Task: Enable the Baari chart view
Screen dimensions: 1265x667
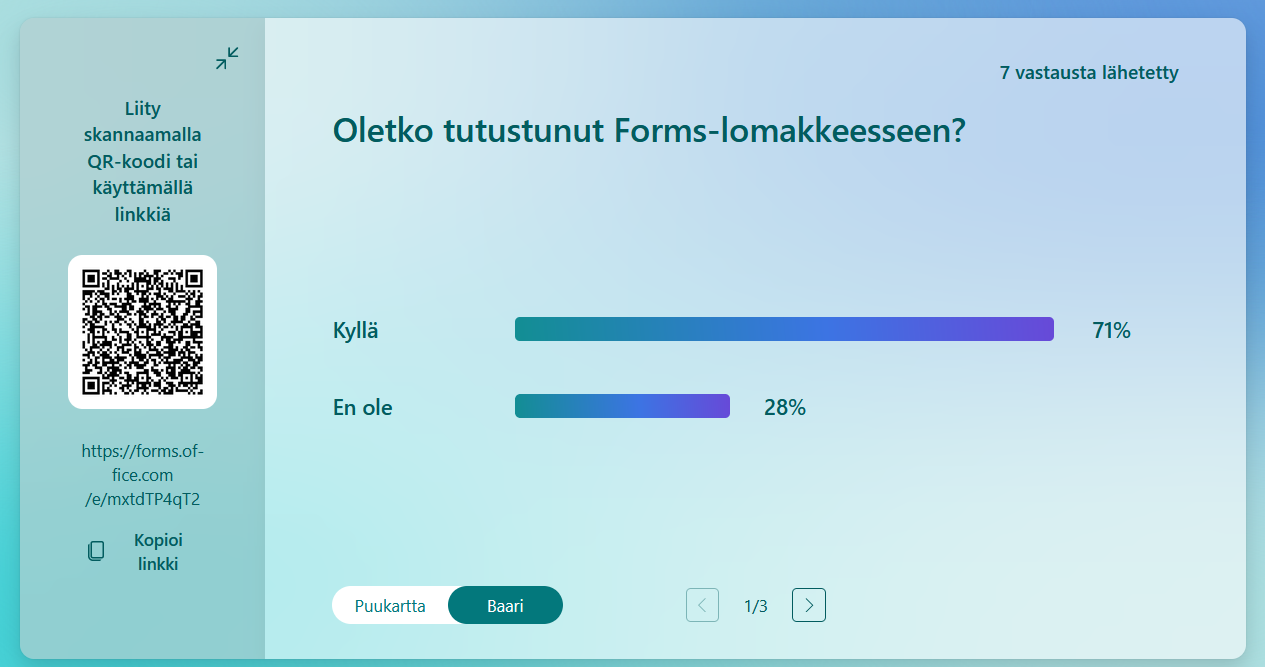Action: 505,605
